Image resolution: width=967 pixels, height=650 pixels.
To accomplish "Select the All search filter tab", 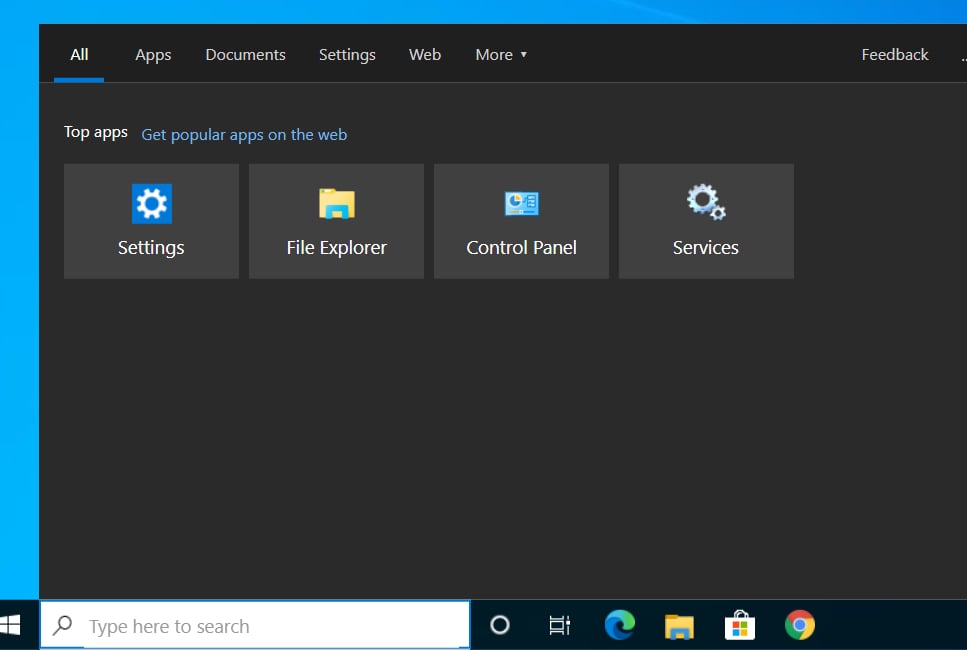I will [x=79, y=55].
